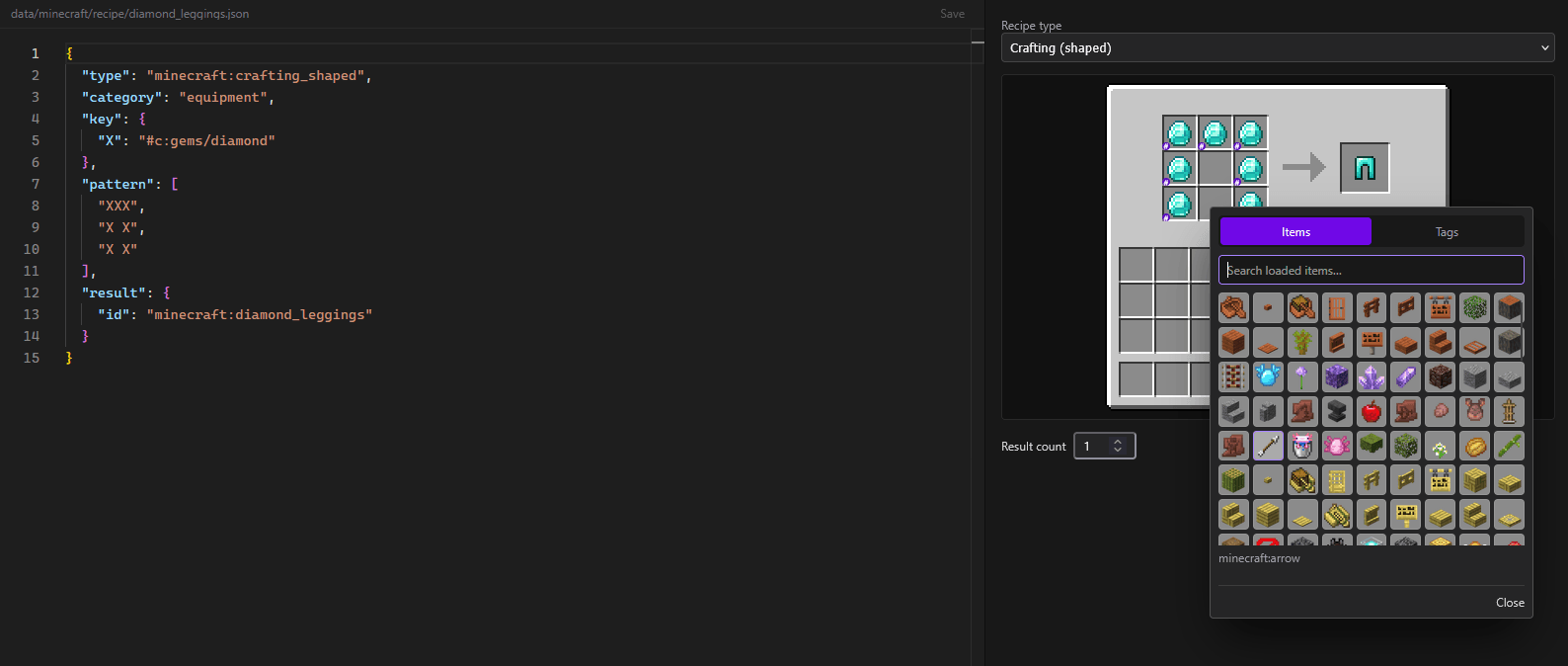Select the allium flower item
The height and width of the screenshot is (666, 1568).
click(1302, 376)
